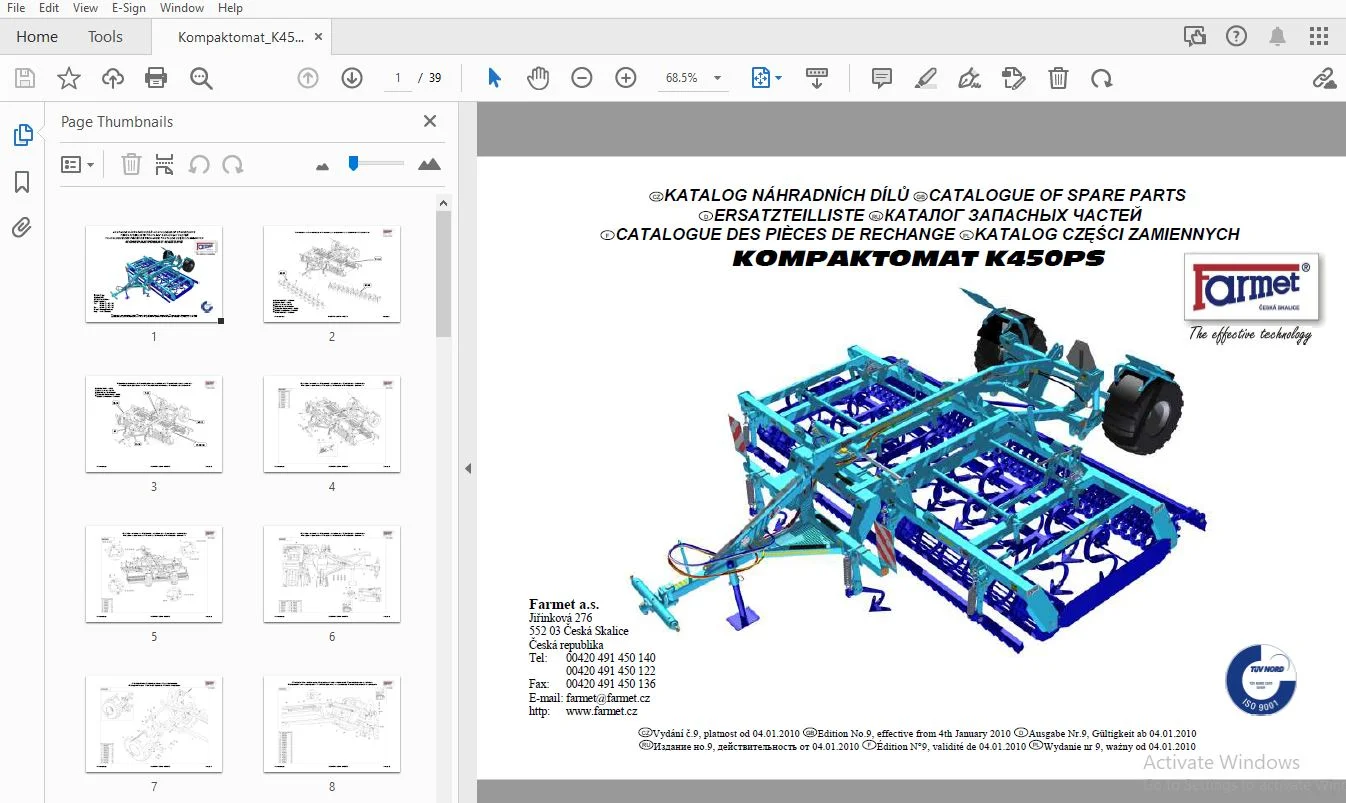Collapse the left pane with the arrow handle
The height and width of the screenshot is (803, 1346).
pos(468,468)
